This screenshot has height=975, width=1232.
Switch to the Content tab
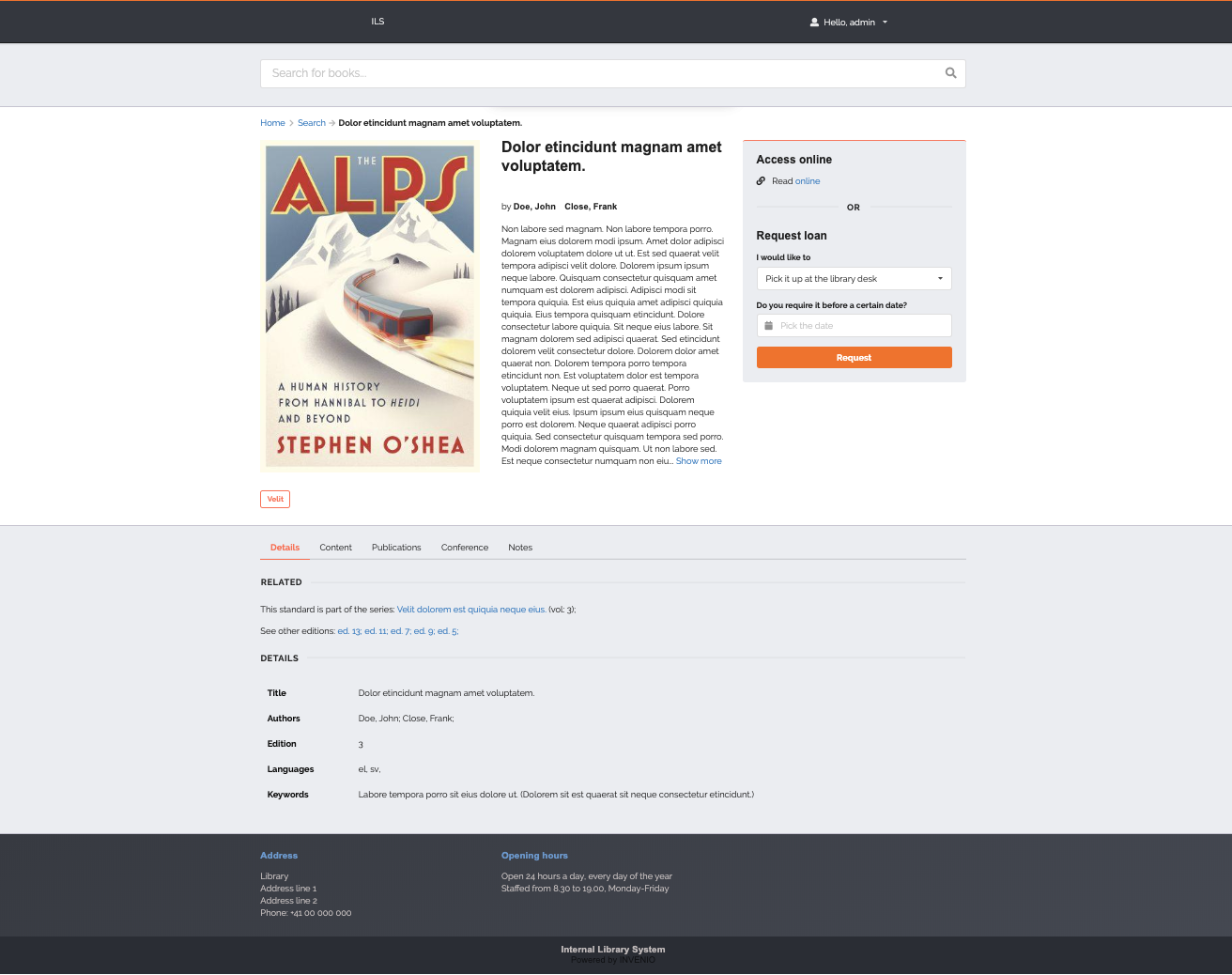coord(335,548)
